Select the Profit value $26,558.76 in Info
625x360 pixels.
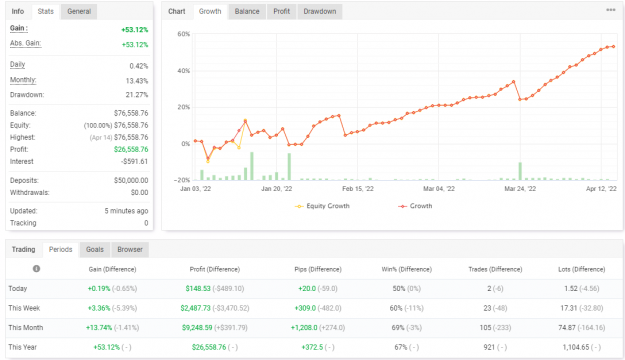coord(131,150)
